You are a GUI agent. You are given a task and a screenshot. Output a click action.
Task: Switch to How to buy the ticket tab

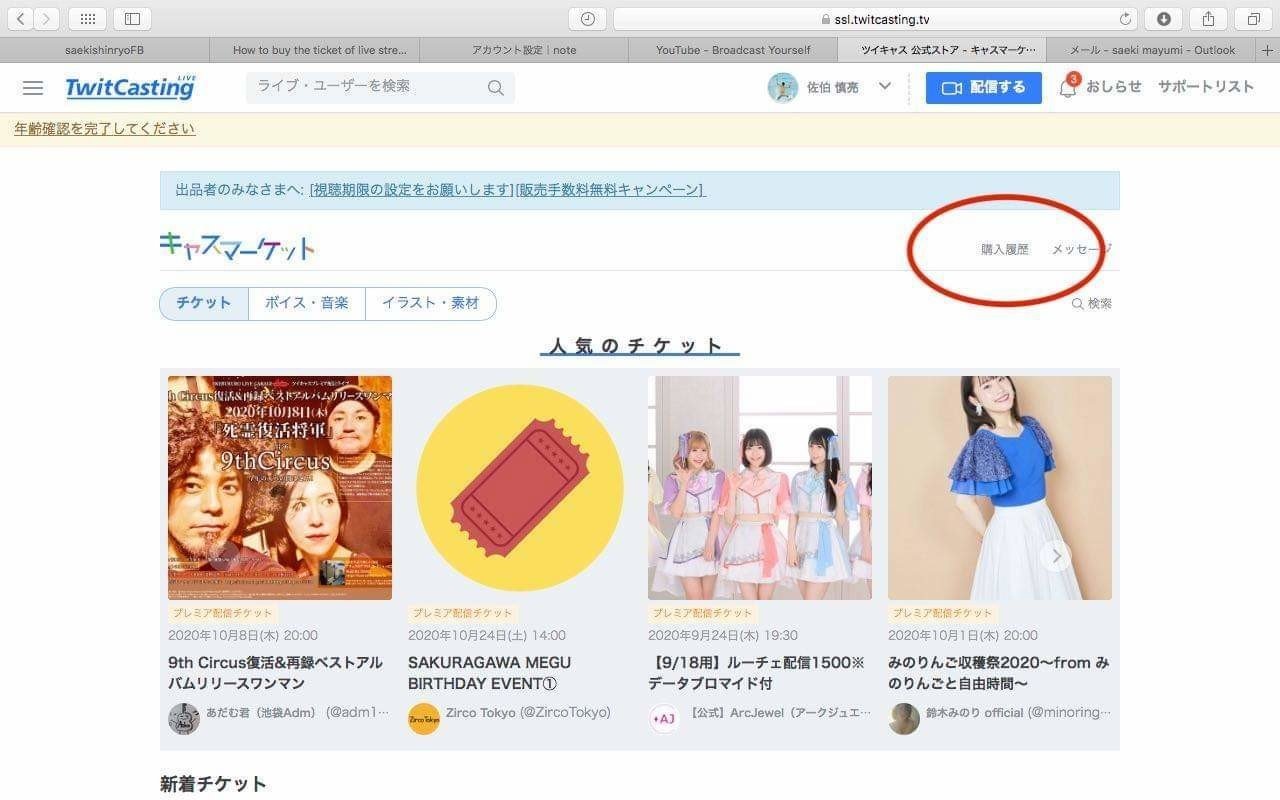tap(314, 50)
